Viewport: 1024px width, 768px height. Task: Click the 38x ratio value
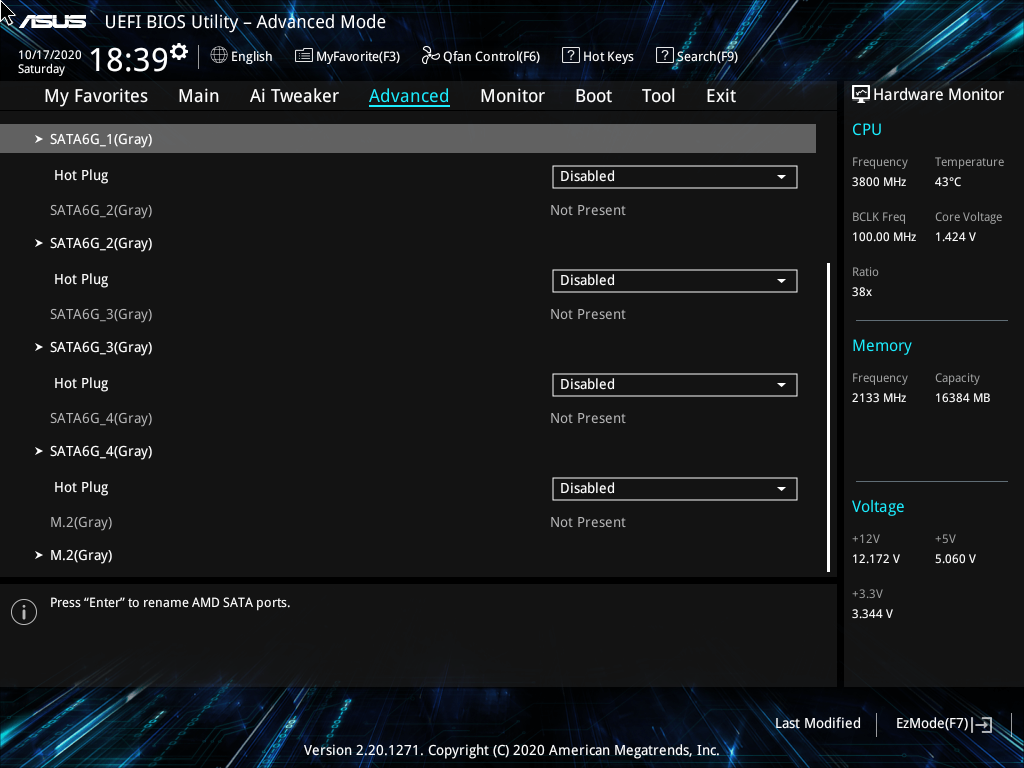861,292
